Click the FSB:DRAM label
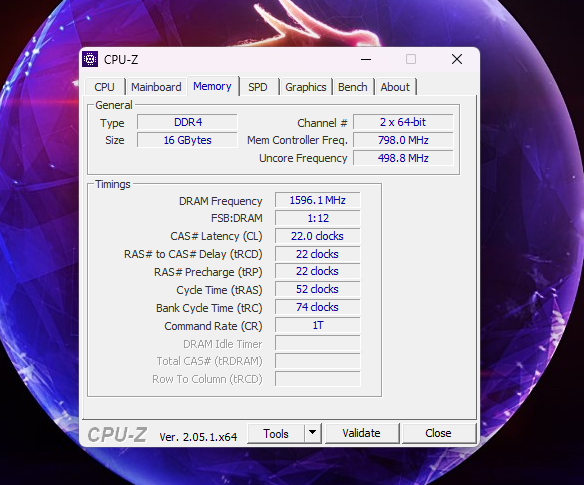This screenshot has height=485, width=584. 237,218
